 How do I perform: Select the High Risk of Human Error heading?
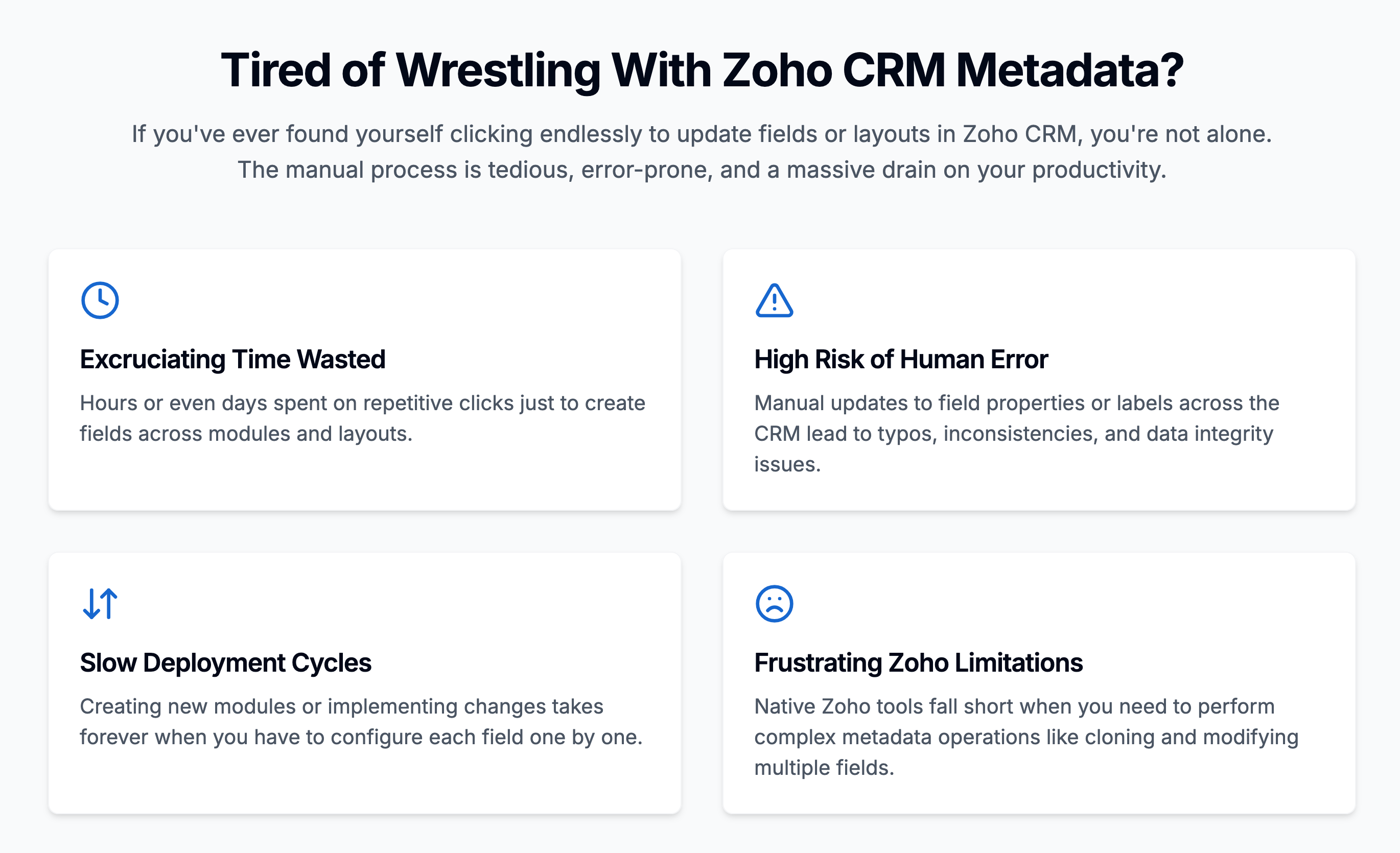901,360
